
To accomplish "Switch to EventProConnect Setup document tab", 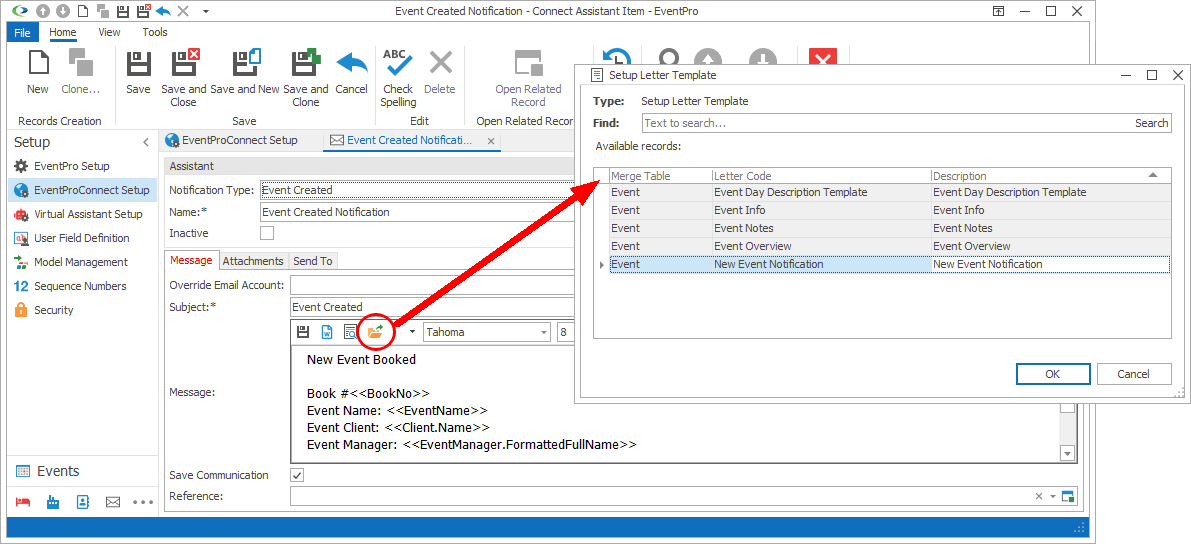I will click(x=231, y=141).
